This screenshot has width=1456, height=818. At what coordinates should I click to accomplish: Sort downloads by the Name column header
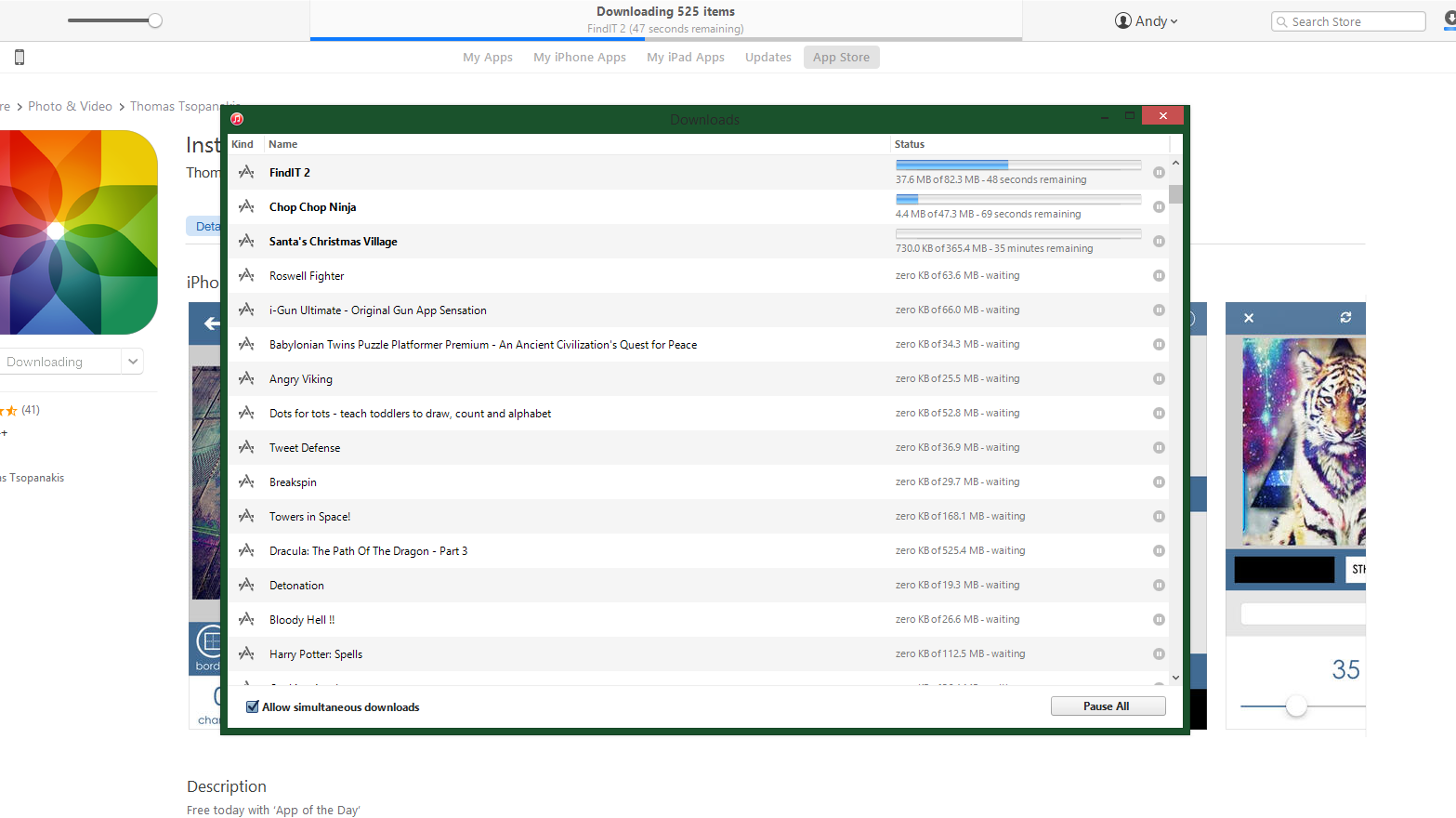(x=577, y=144)
